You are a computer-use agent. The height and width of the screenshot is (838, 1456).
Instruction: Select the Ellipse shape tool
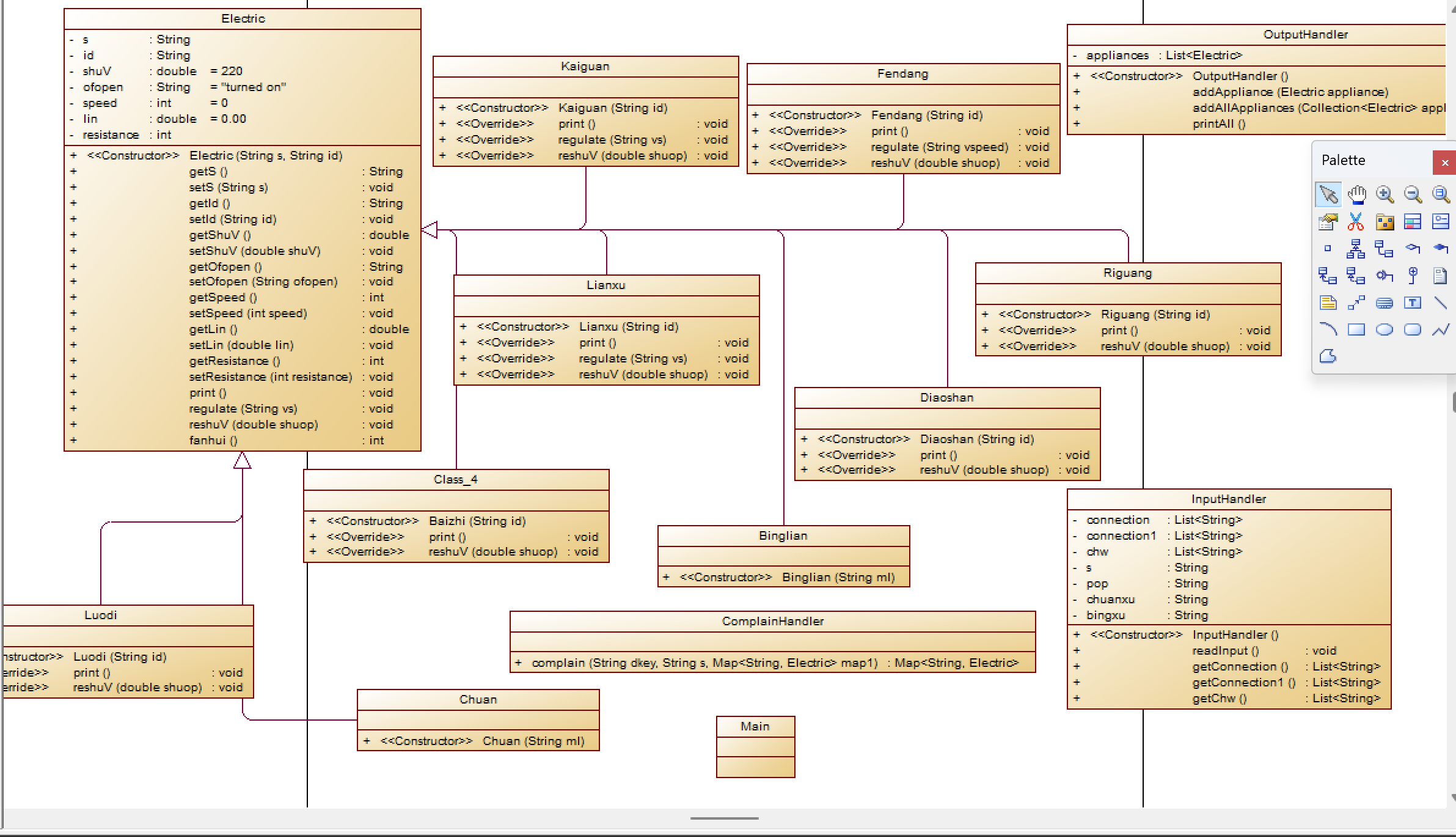(1385, 329)
